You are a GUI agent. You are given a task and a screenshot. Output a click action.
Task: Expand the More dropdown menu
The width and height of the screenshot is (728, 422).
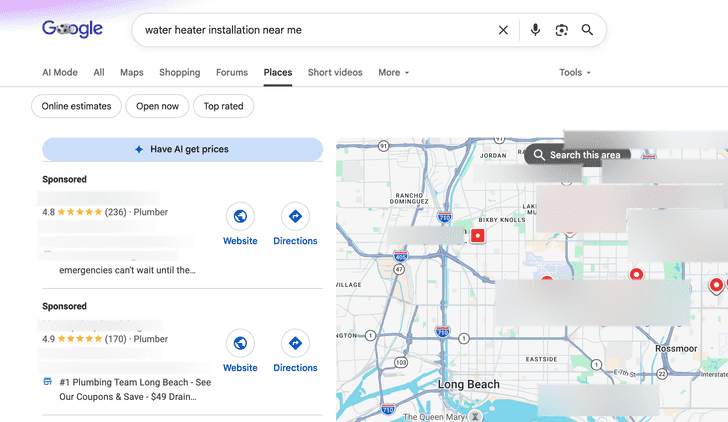tap(393, 72)
